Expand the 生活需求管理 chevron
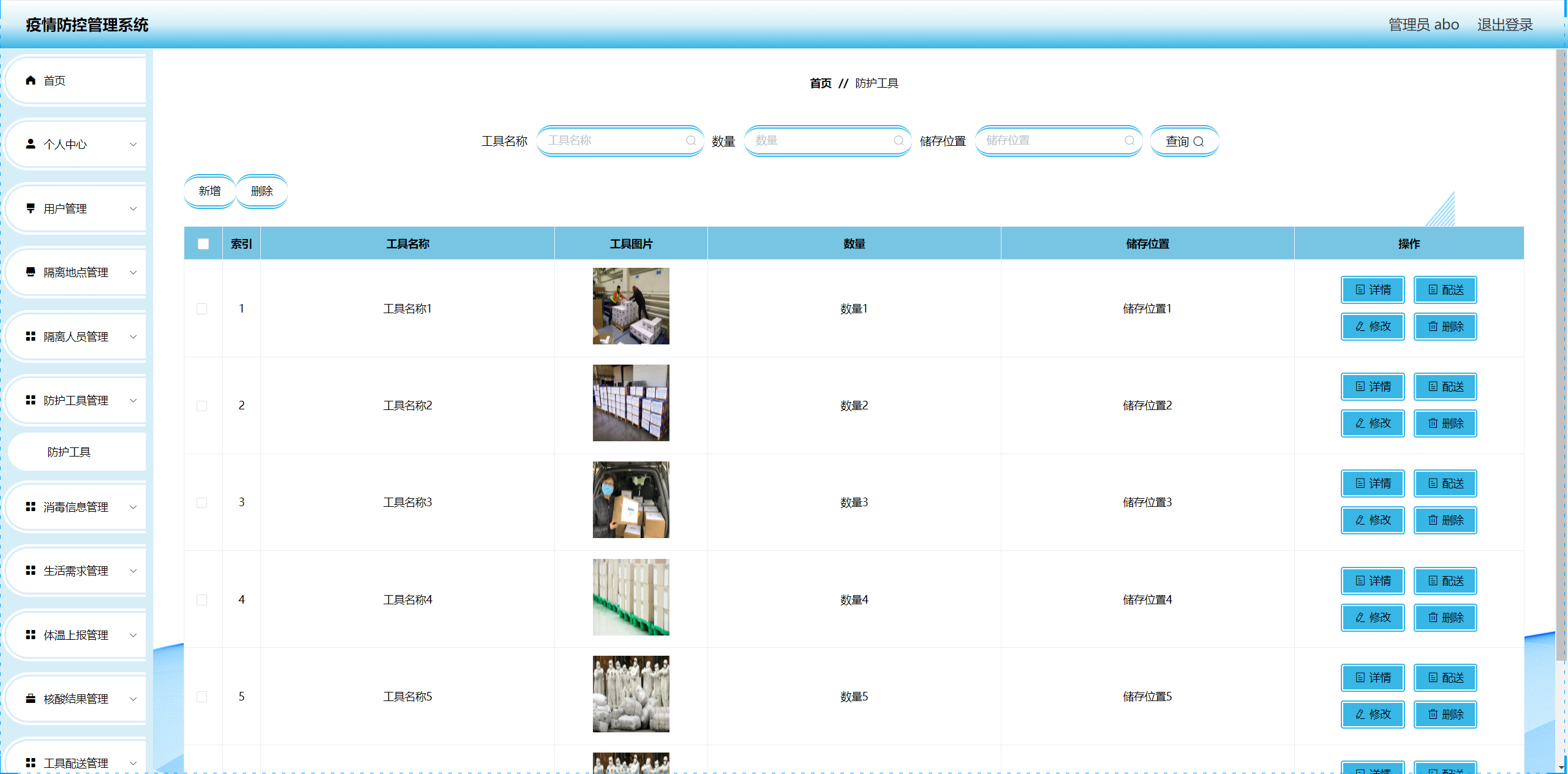The height and width of the screenshot is (774, 1568). pos(133,571)
